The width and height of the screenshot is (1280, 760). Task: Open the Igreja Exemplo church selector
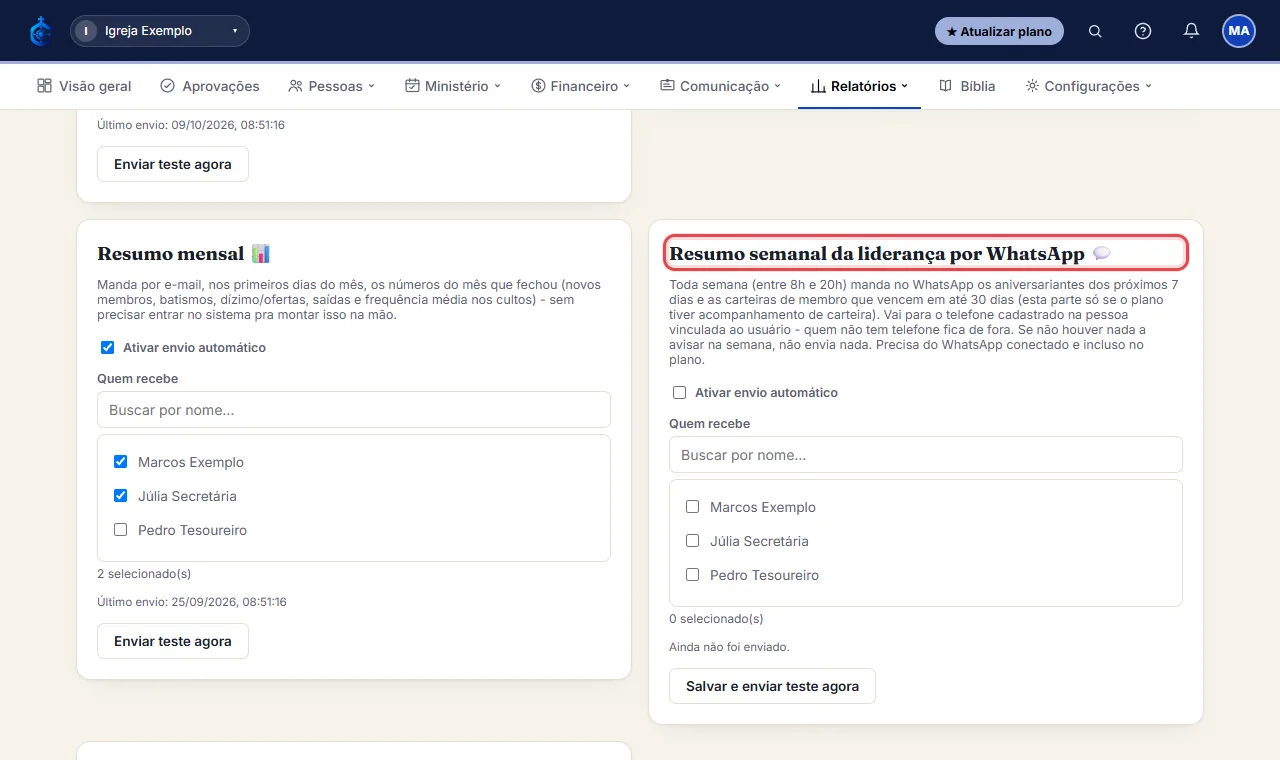click(x=160, y=31)
